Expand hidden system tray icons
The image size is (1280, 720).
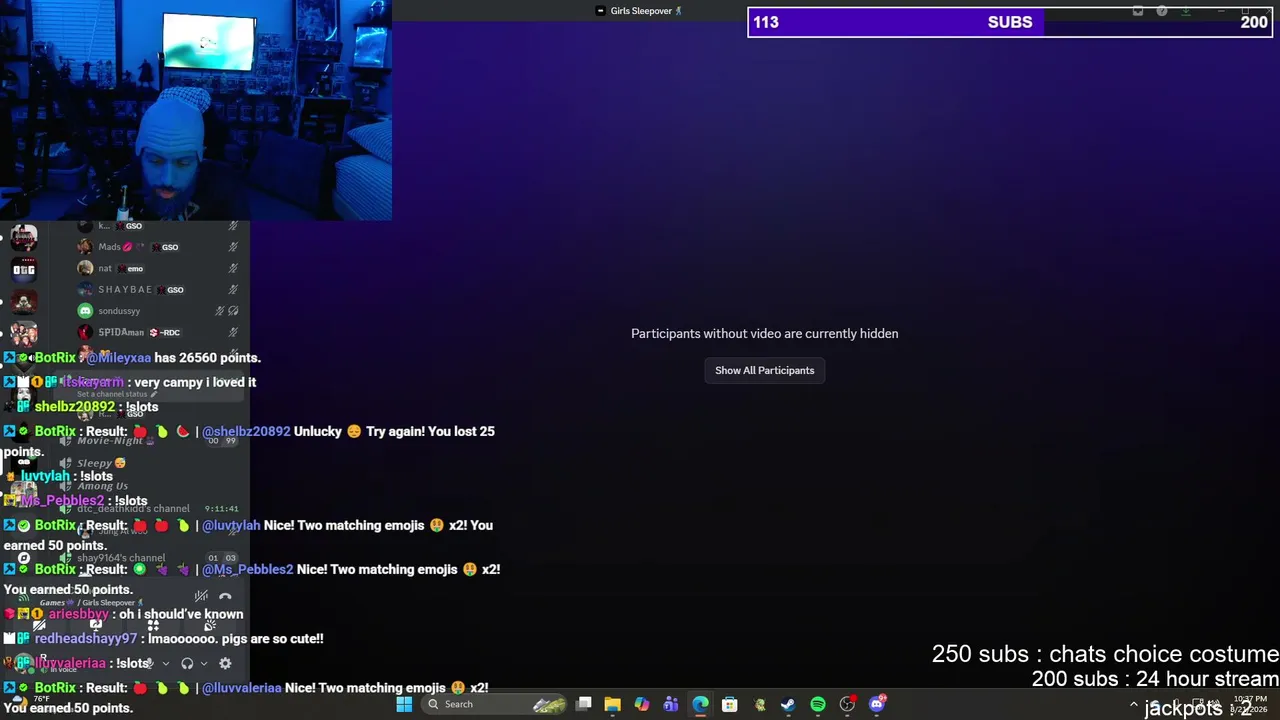pyautogui.click(x=1134, y=704)
